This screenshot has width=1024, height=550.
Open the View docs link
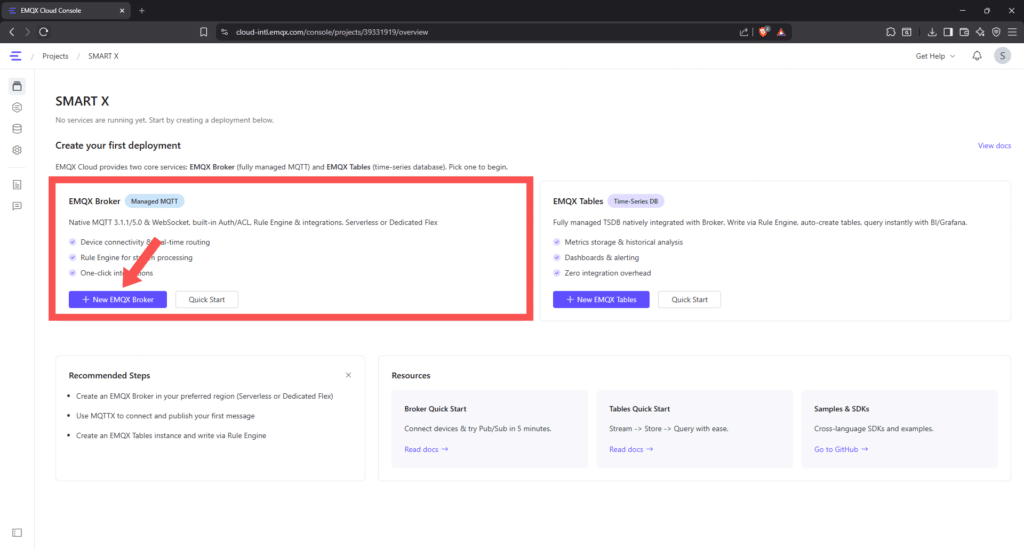pos(994,146)
